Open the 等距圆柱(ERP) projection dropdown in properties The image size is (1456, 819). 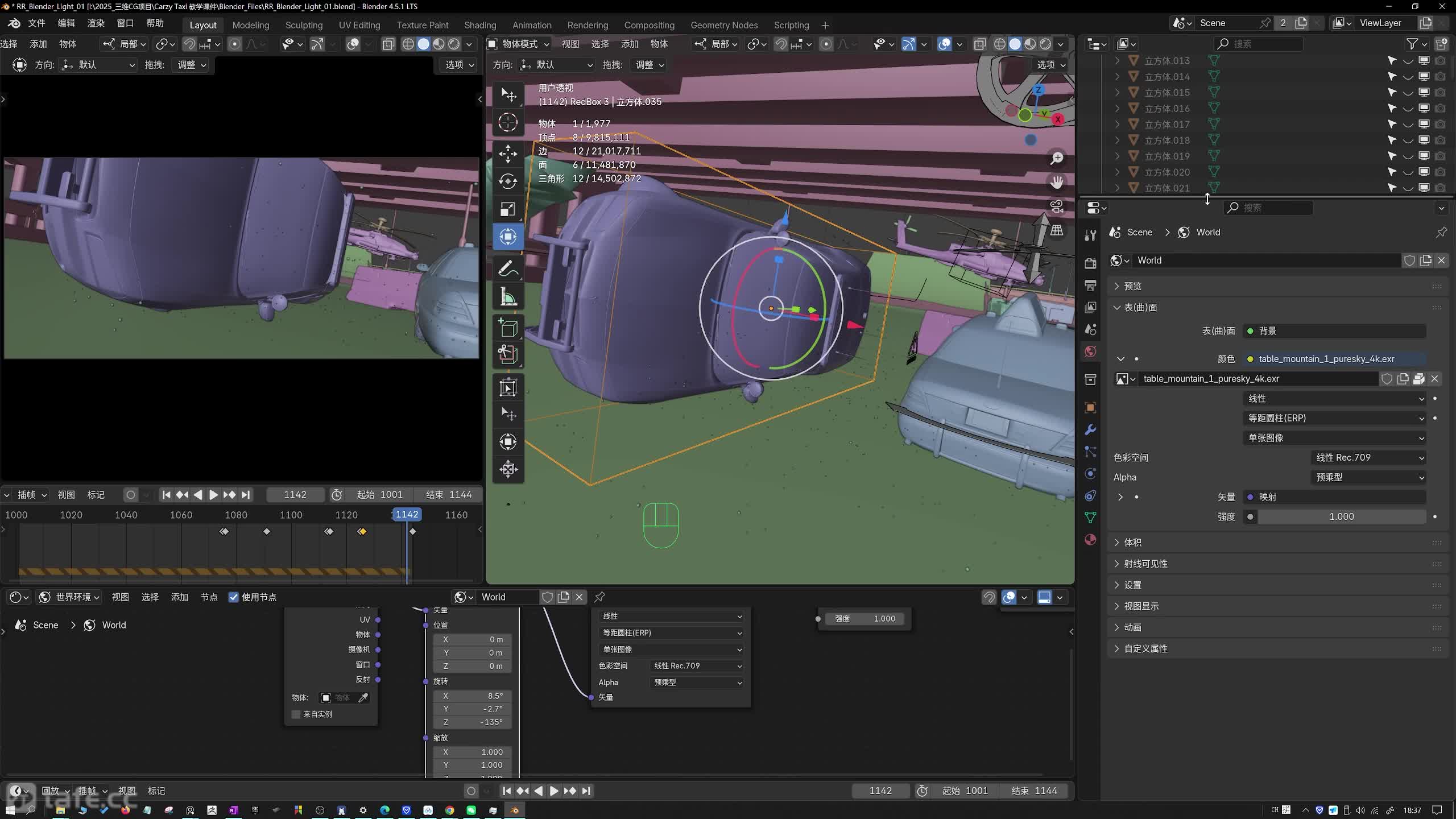[1334, 418]
